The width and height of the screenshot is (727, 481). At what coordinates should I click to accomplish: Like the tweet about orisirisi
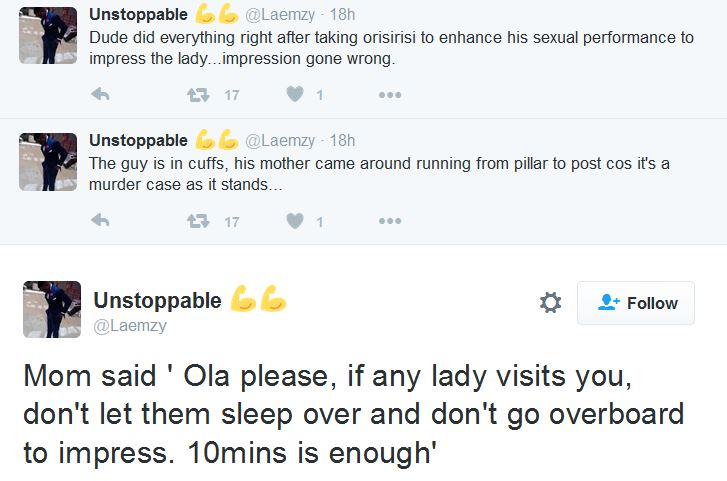(294, 95)
